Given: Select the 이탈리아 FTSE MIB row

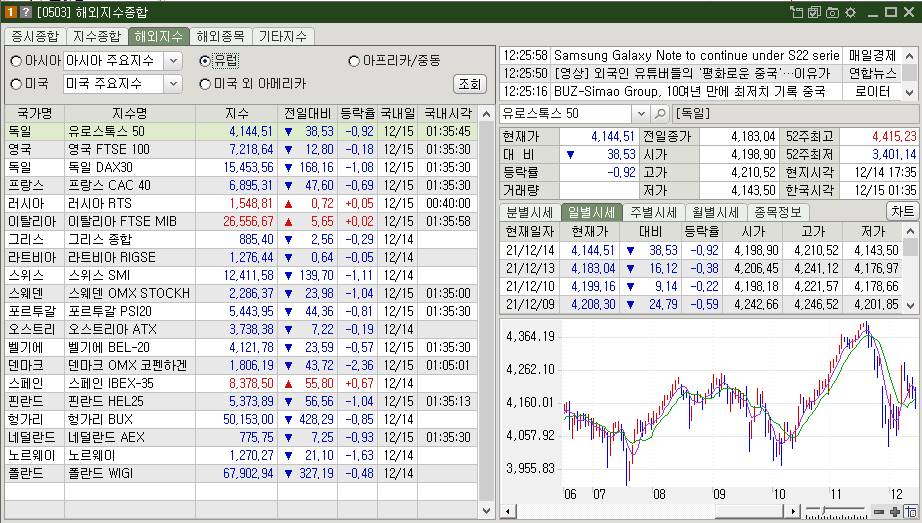Looking at the screenshot, I should [241, 221].
